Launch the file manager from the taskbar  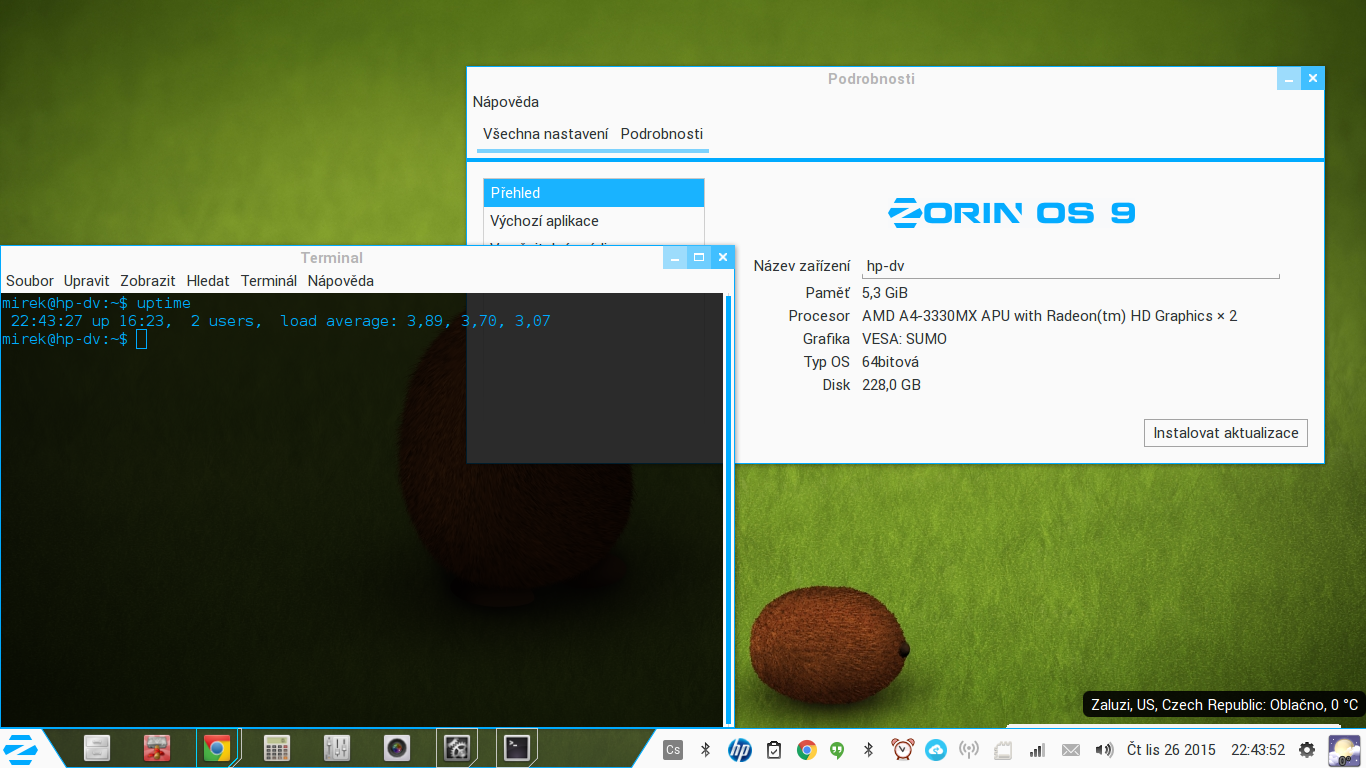(97, 748)
